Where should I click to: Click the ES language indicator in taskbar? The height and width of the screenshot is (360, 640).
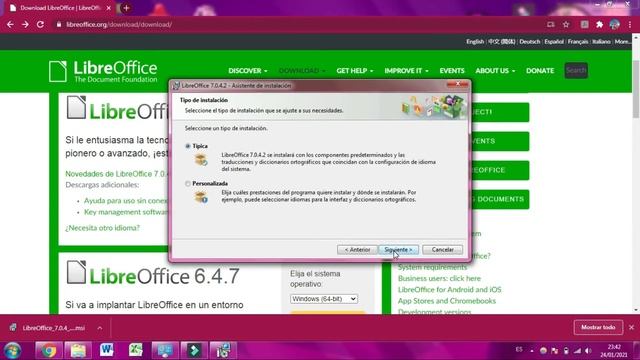[519, 350]
